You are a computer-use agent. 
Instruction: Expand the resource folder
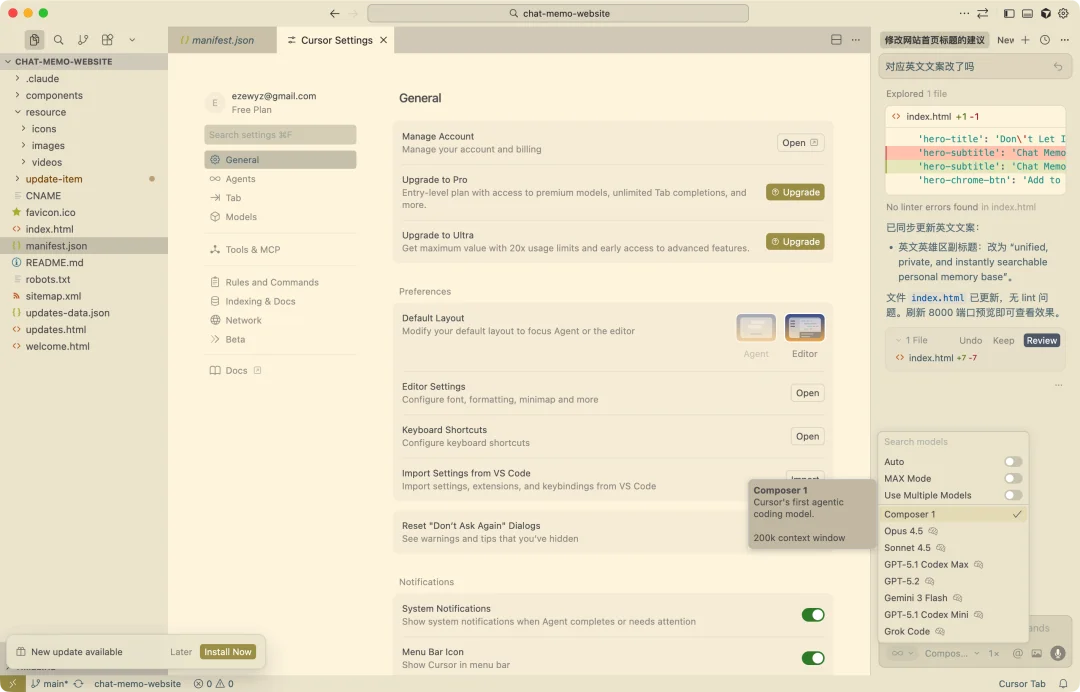(46, 112)
